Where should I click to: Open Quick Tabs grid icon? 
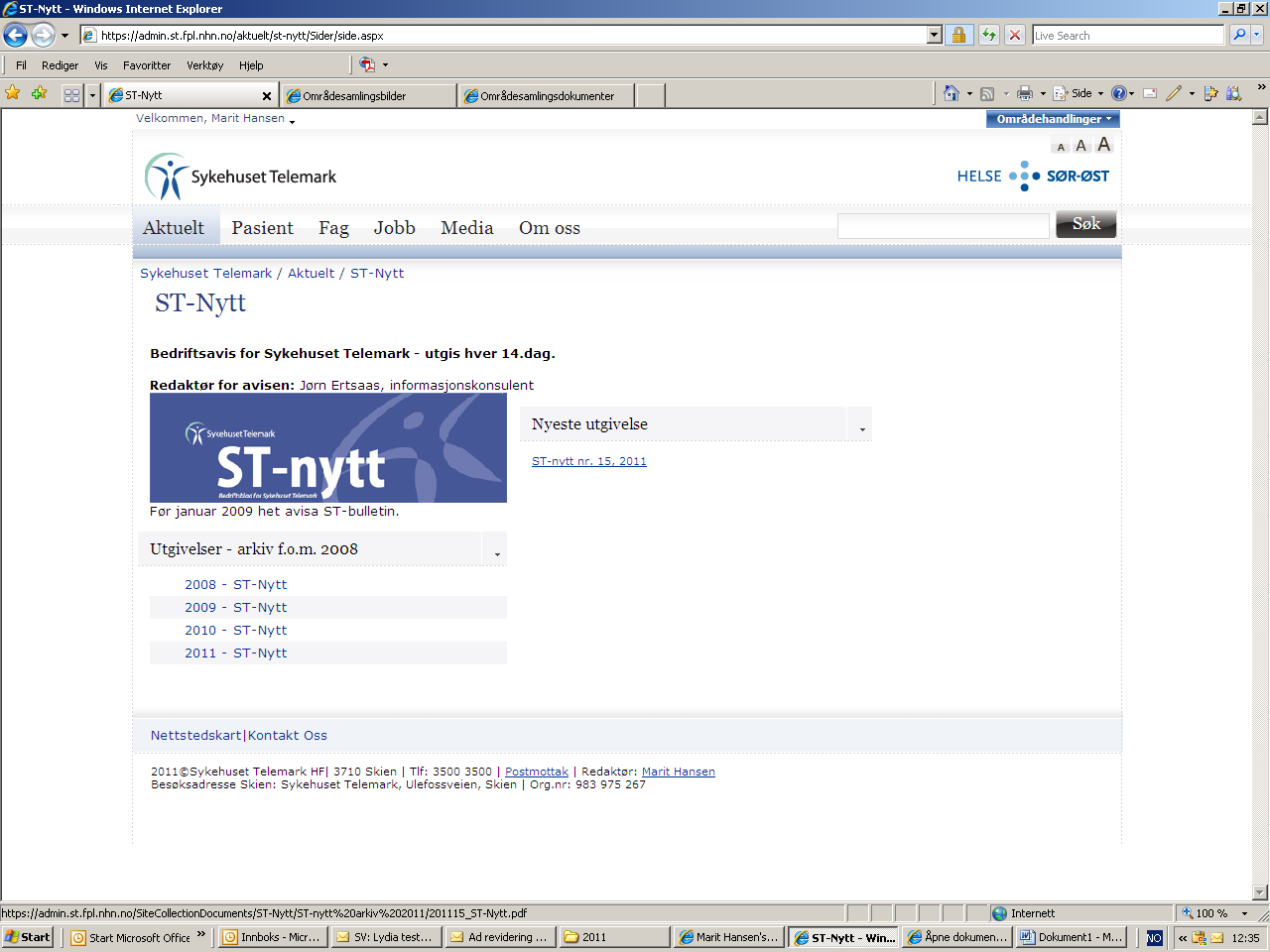[x=71, y=95]
